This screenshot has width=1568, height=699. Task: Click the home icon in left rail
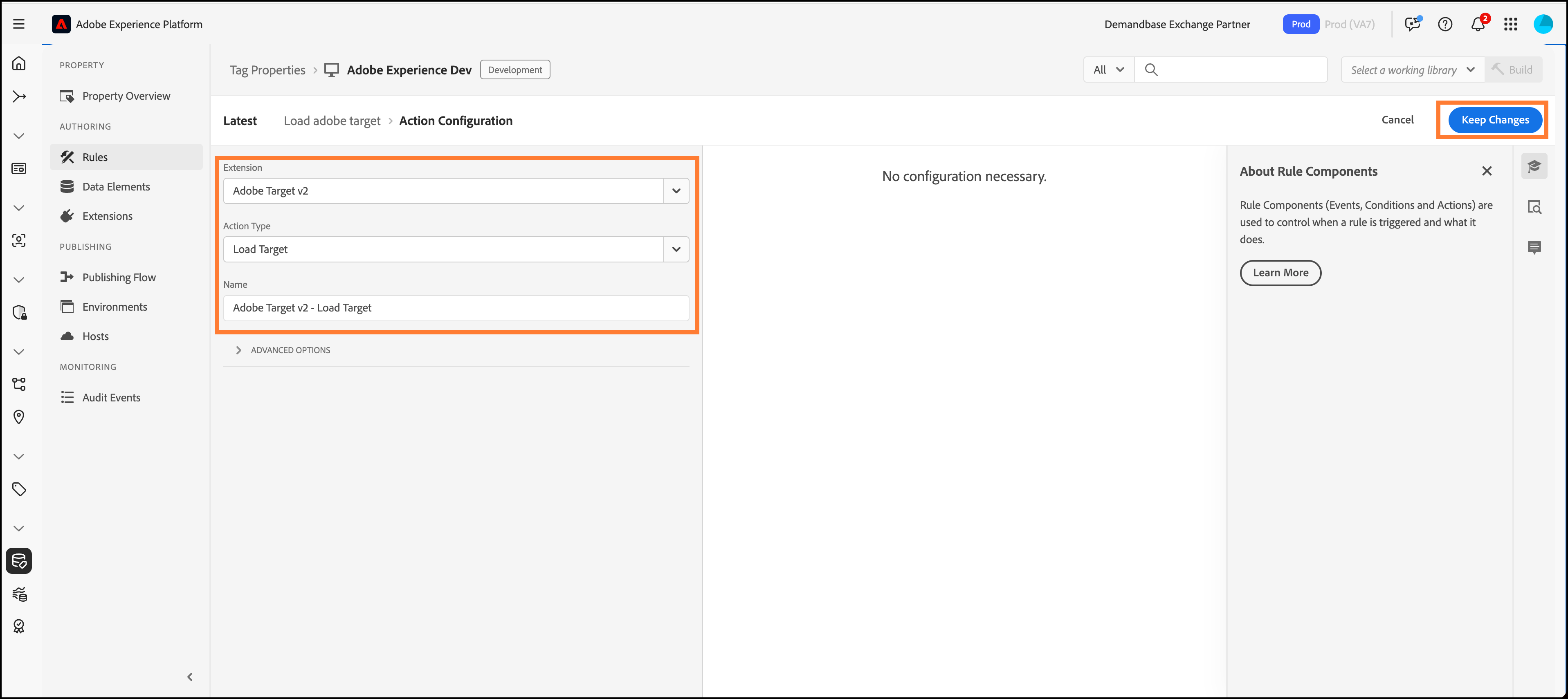click(x=19, y=63)
